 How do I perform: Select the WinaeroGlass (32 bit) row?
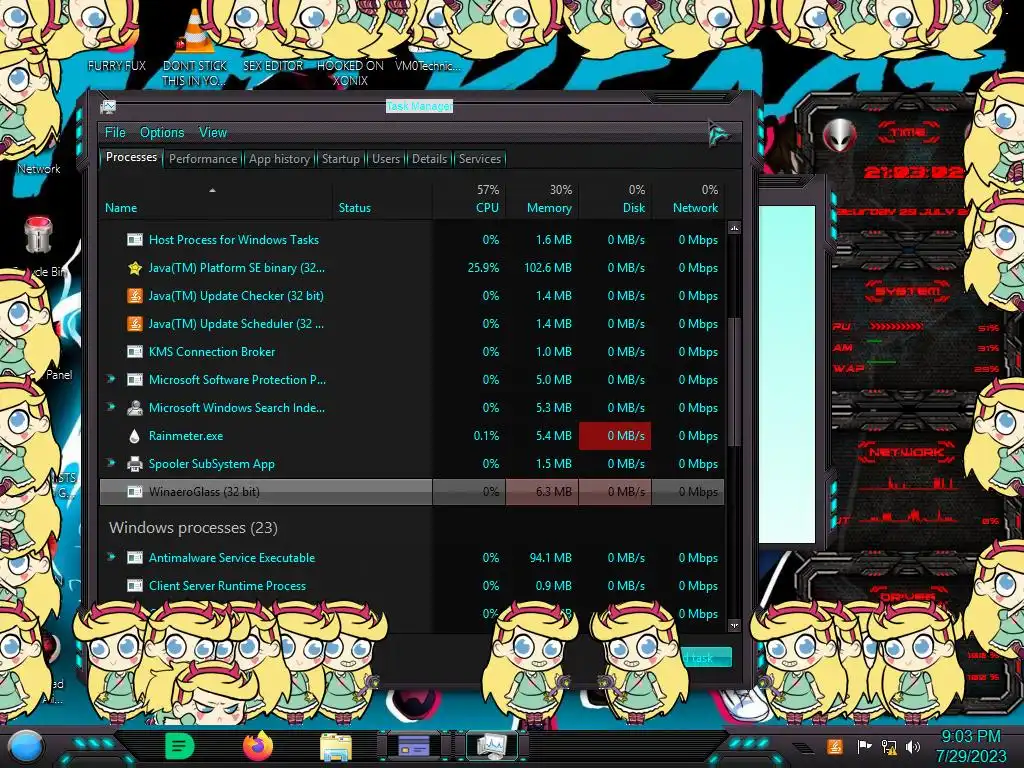click(412, 492)
